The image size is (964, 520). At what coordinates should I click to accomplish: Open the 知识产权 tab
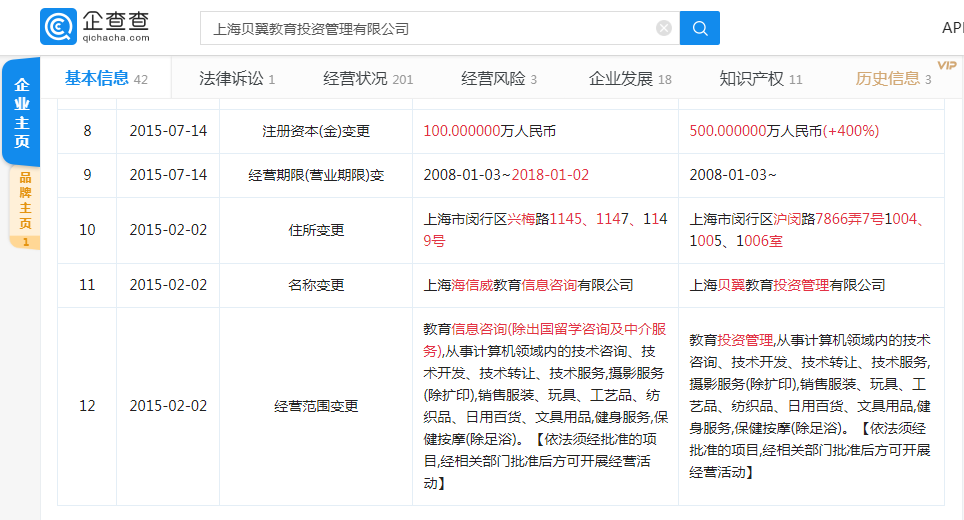click(761, 79)
